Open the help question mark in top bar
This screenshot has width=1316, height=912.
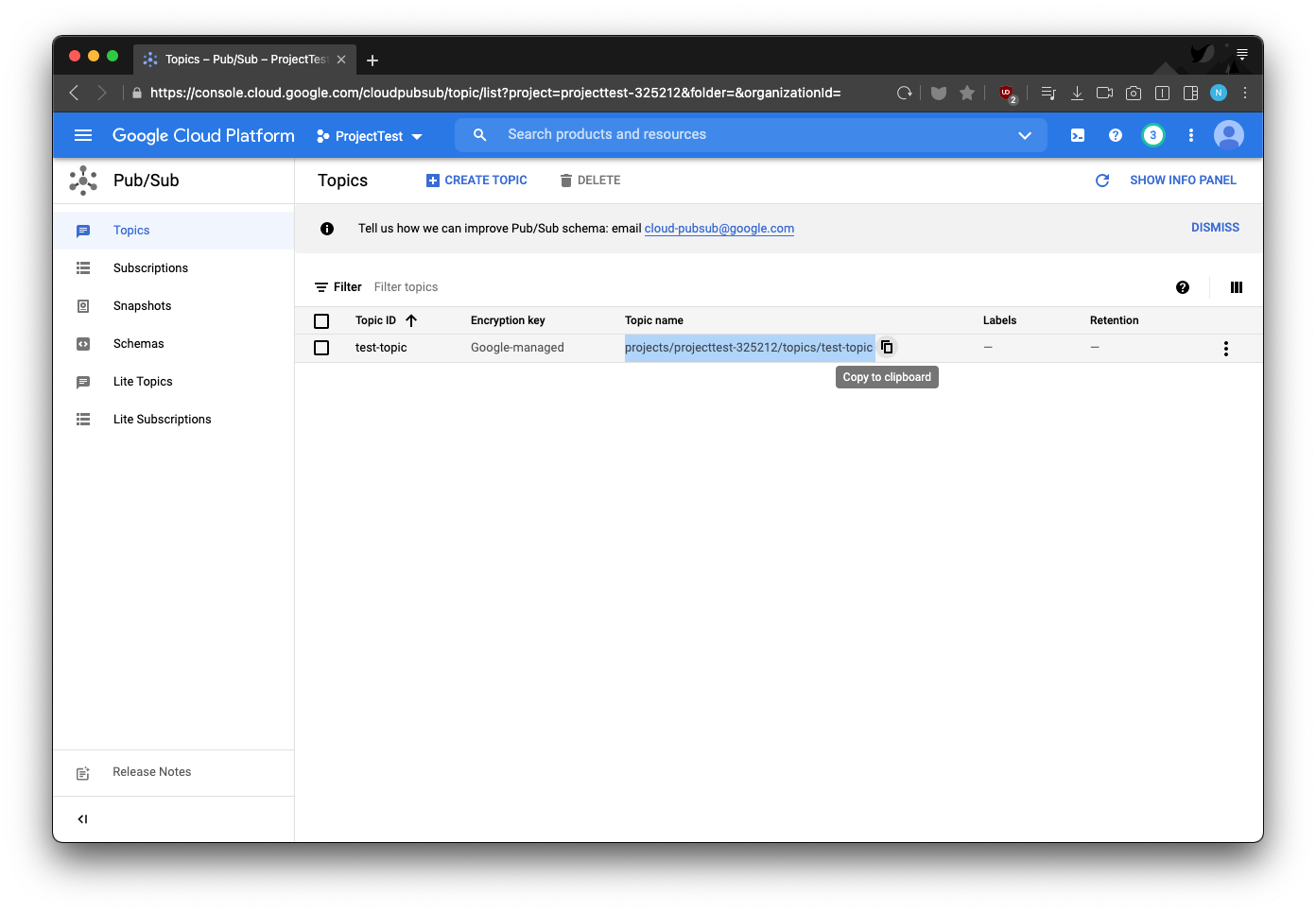click(x=1116, y=135)
